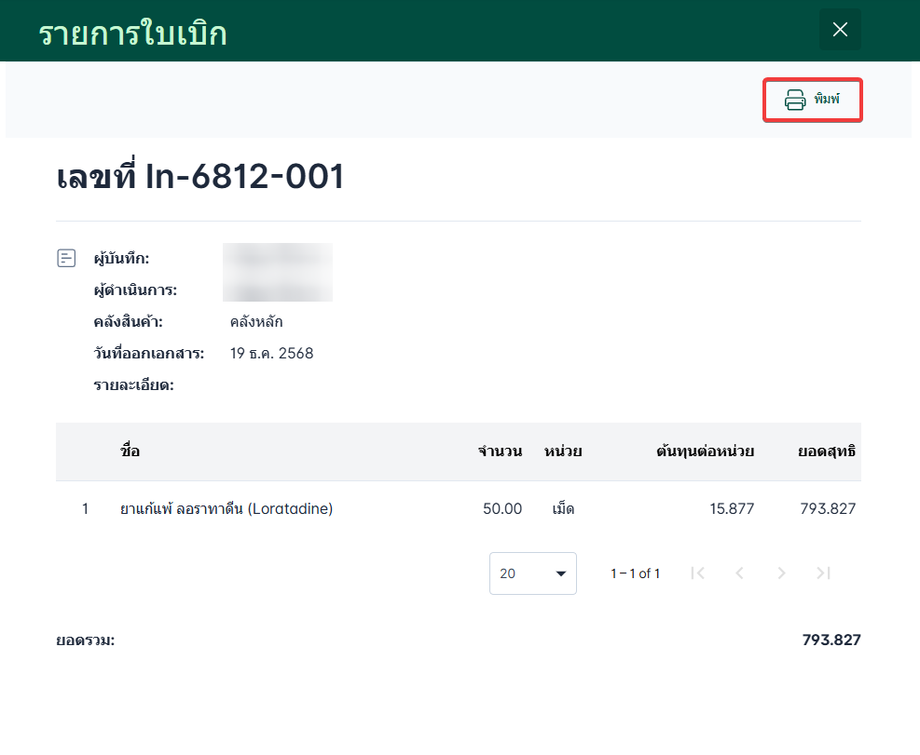Image resolution: width=920 pixels, height=755 pixels.
Task: Go to the first page of results
Action: click(x=698, y=573)
